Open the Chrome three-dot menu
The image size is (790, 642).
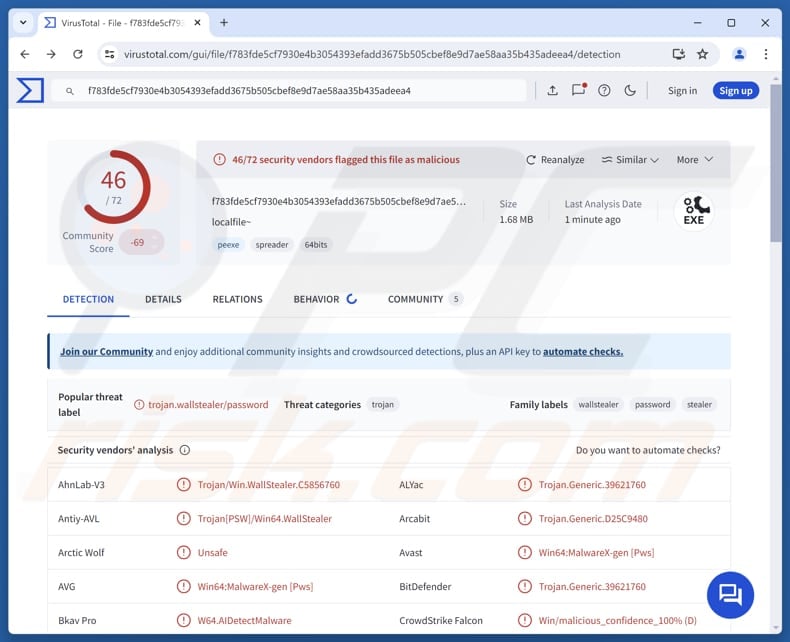[765, 54]
